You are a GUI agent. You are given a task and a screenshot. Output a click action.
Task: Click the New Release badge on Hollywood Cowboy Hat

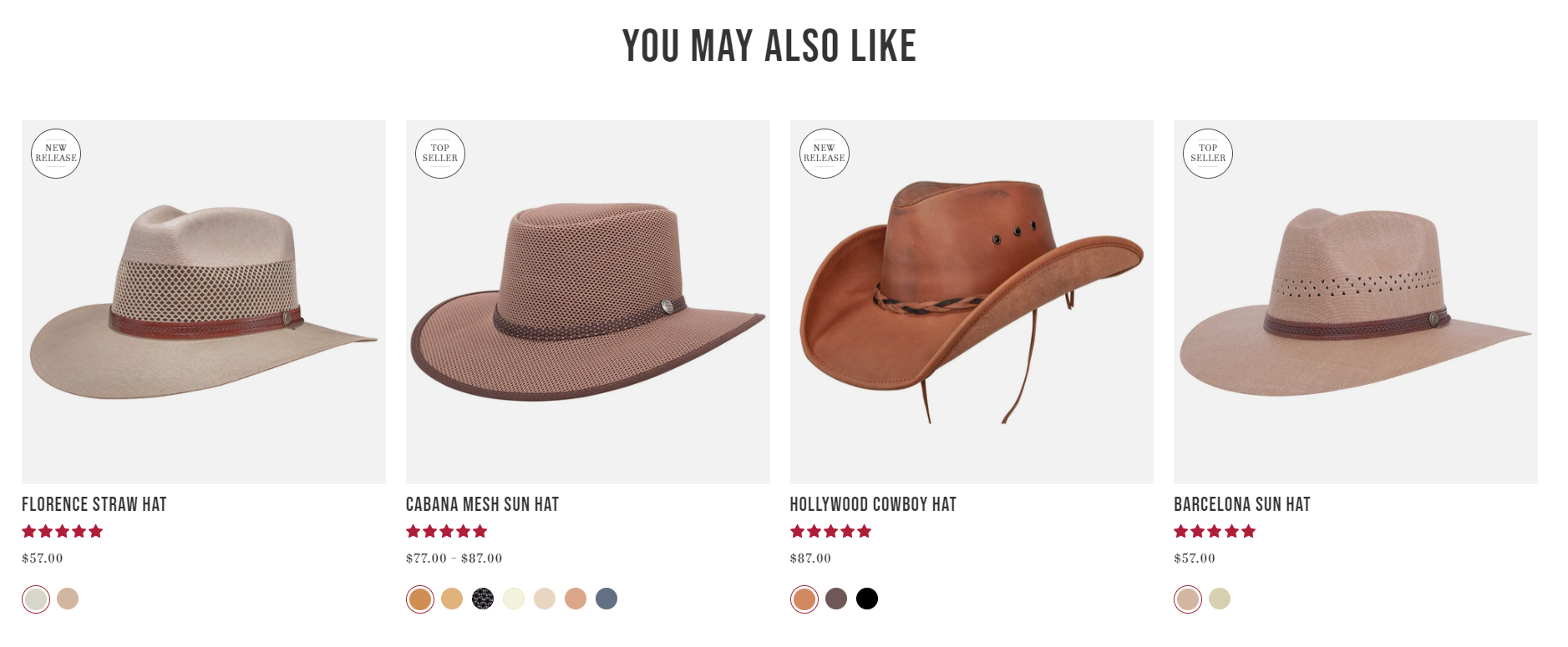tap(825, 154)
